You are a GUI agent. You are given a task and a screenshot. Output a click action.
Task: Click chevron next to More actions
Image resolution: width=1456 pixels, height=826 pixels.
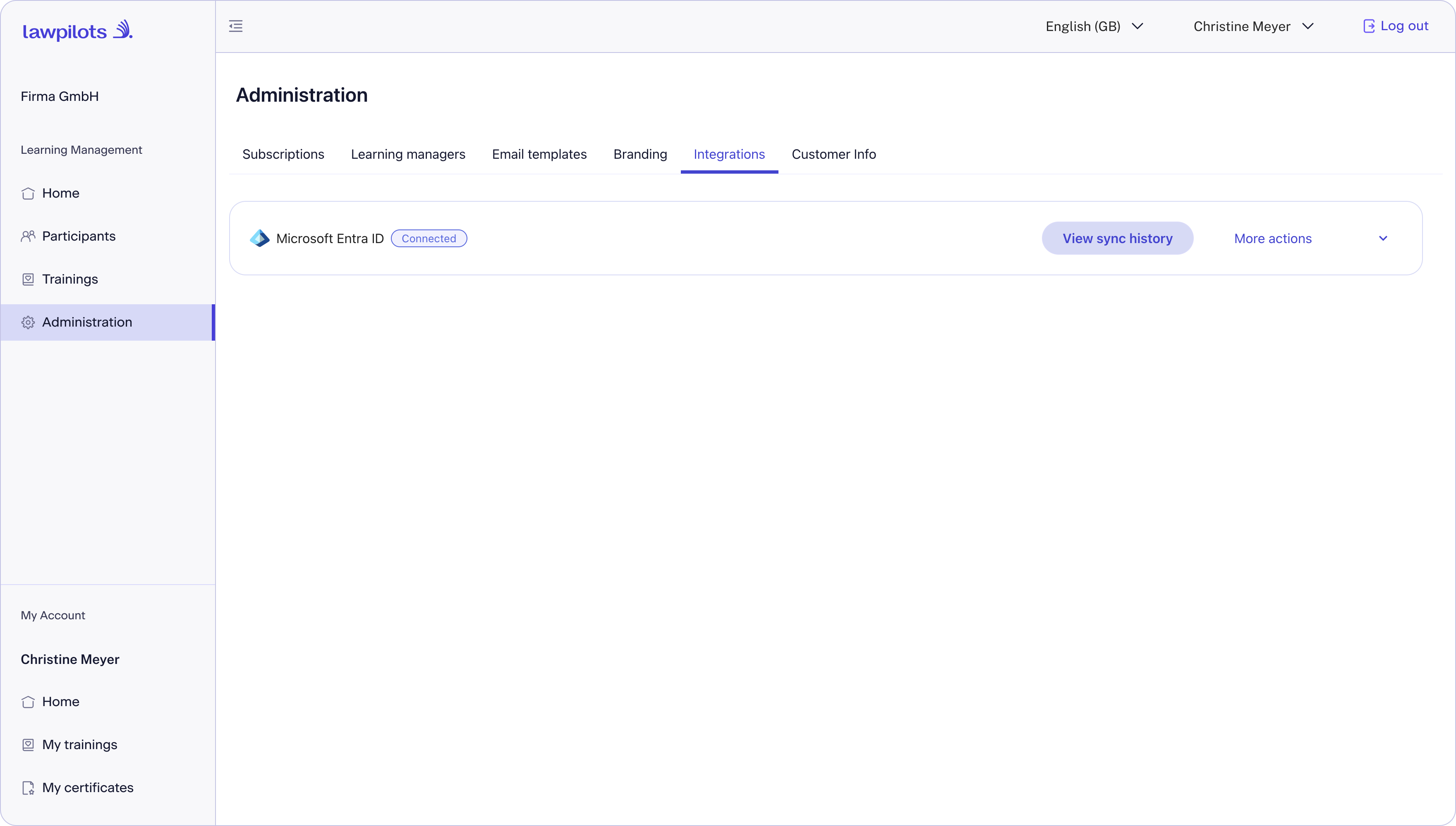coord(1383,238)
